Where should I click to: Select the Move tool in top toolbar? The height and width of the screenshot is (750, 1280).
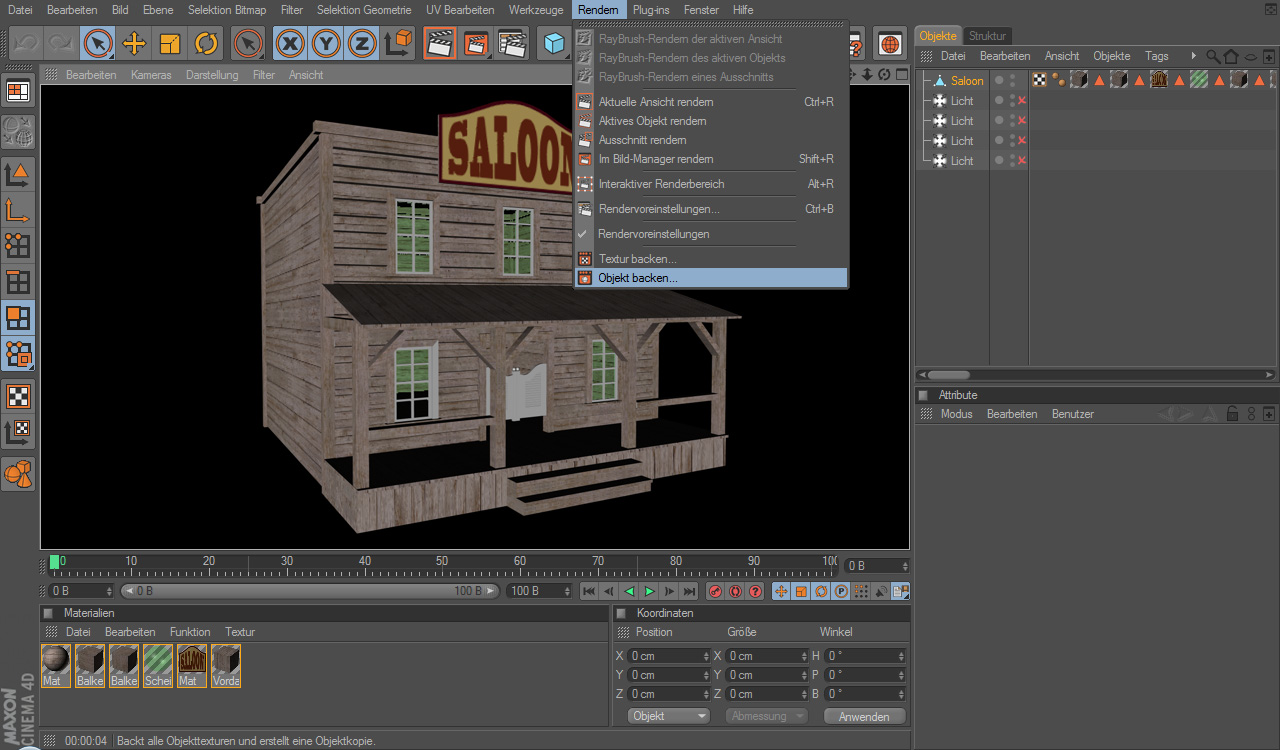click(x=134, y=43)
